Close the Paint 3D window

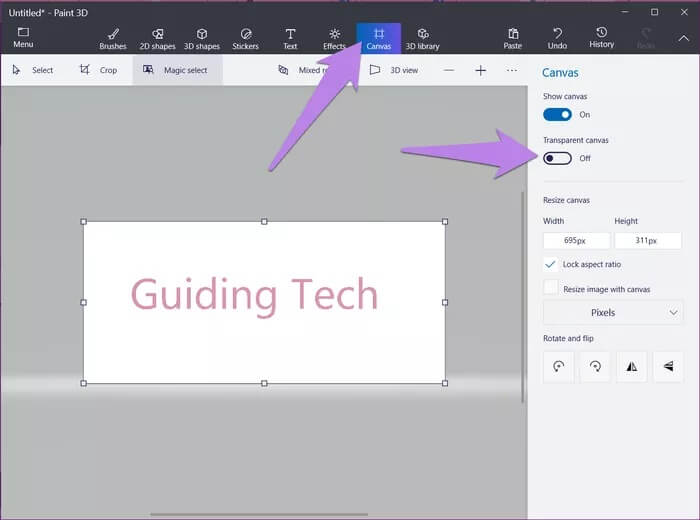(x=684, y=12)
